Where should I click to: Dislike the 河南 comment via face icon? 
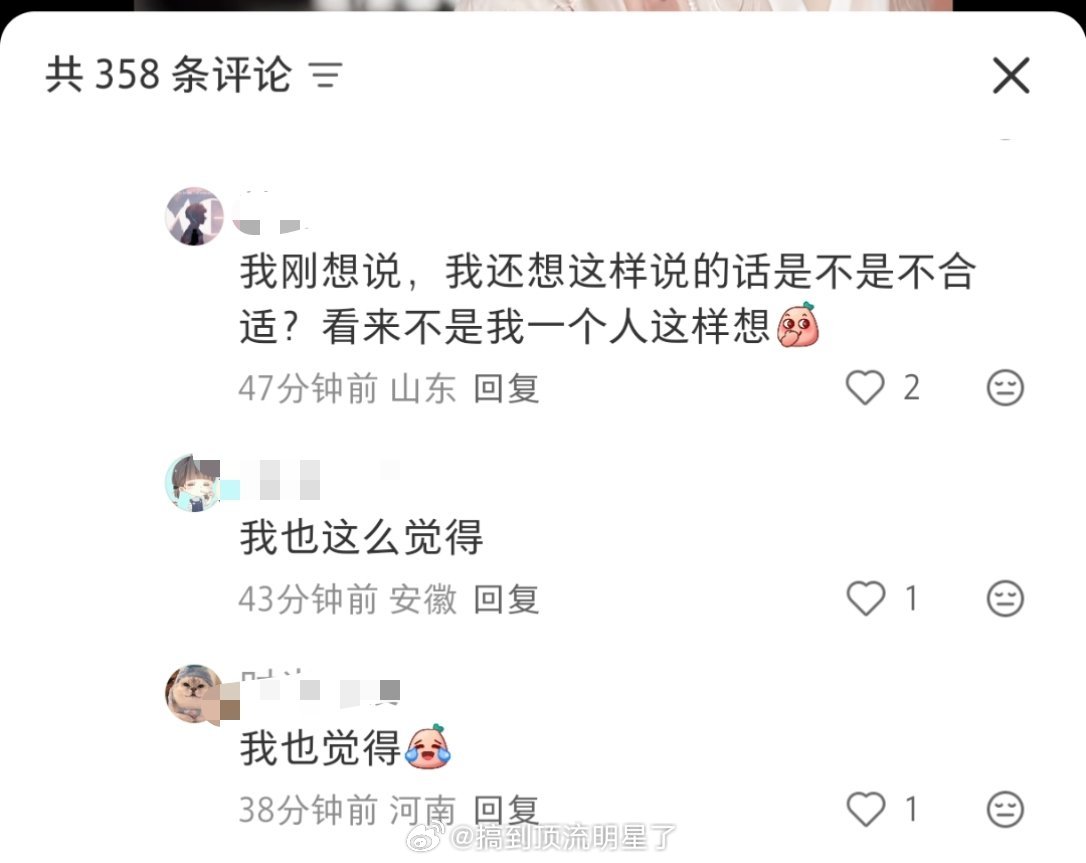tap(1005, 809)
